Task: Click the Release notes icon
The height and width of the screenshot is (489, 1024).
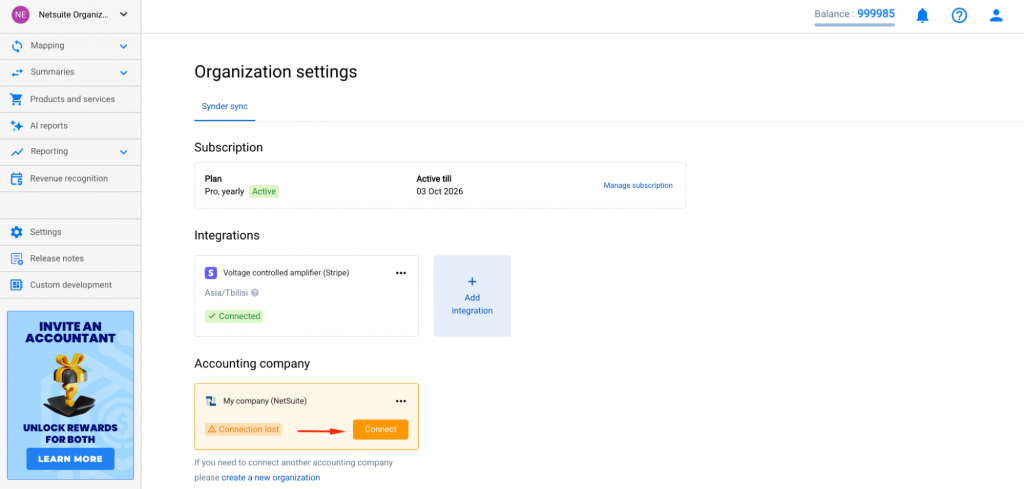Action: pos(16,258)
